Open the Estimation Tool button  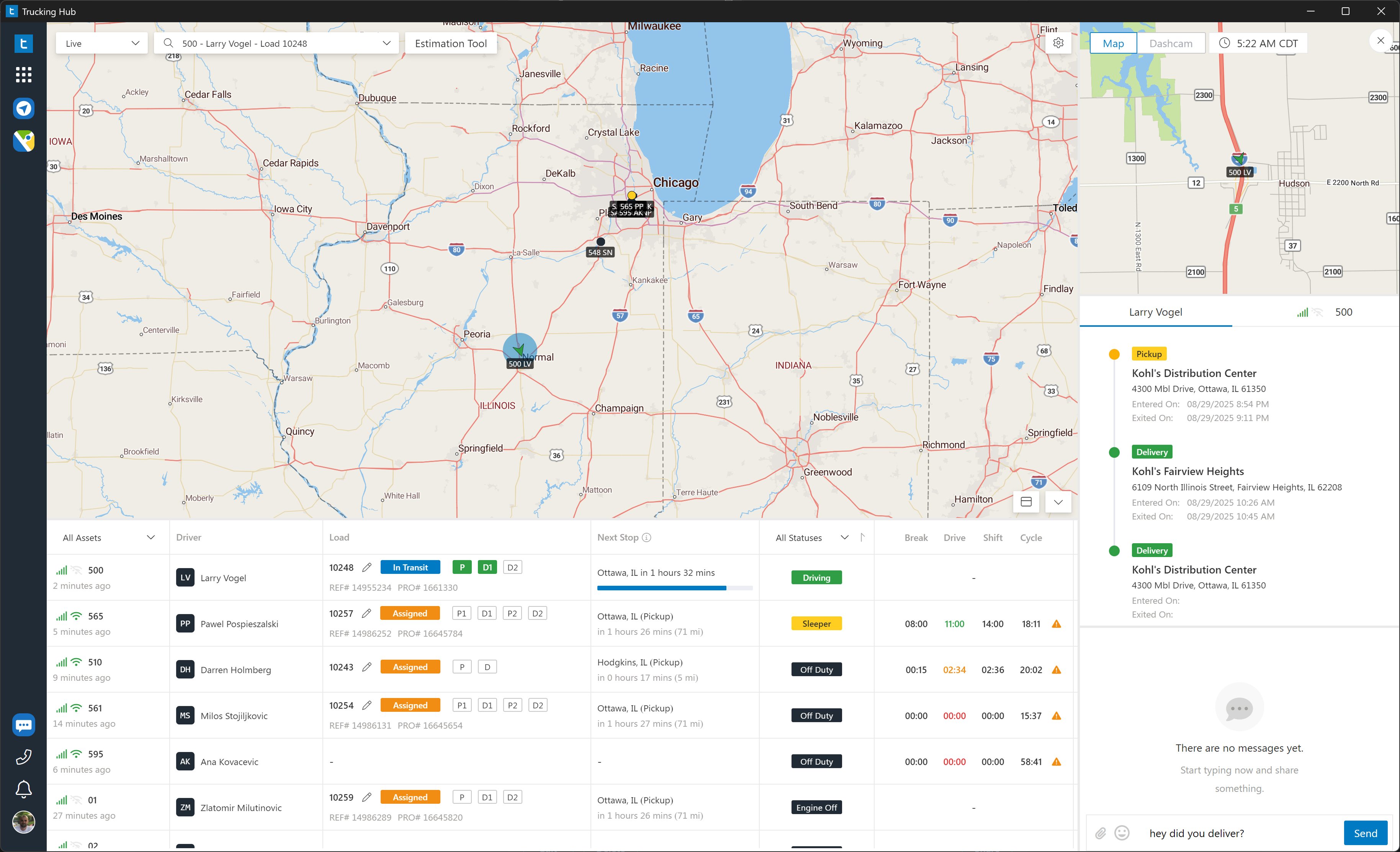coord(451,43)
